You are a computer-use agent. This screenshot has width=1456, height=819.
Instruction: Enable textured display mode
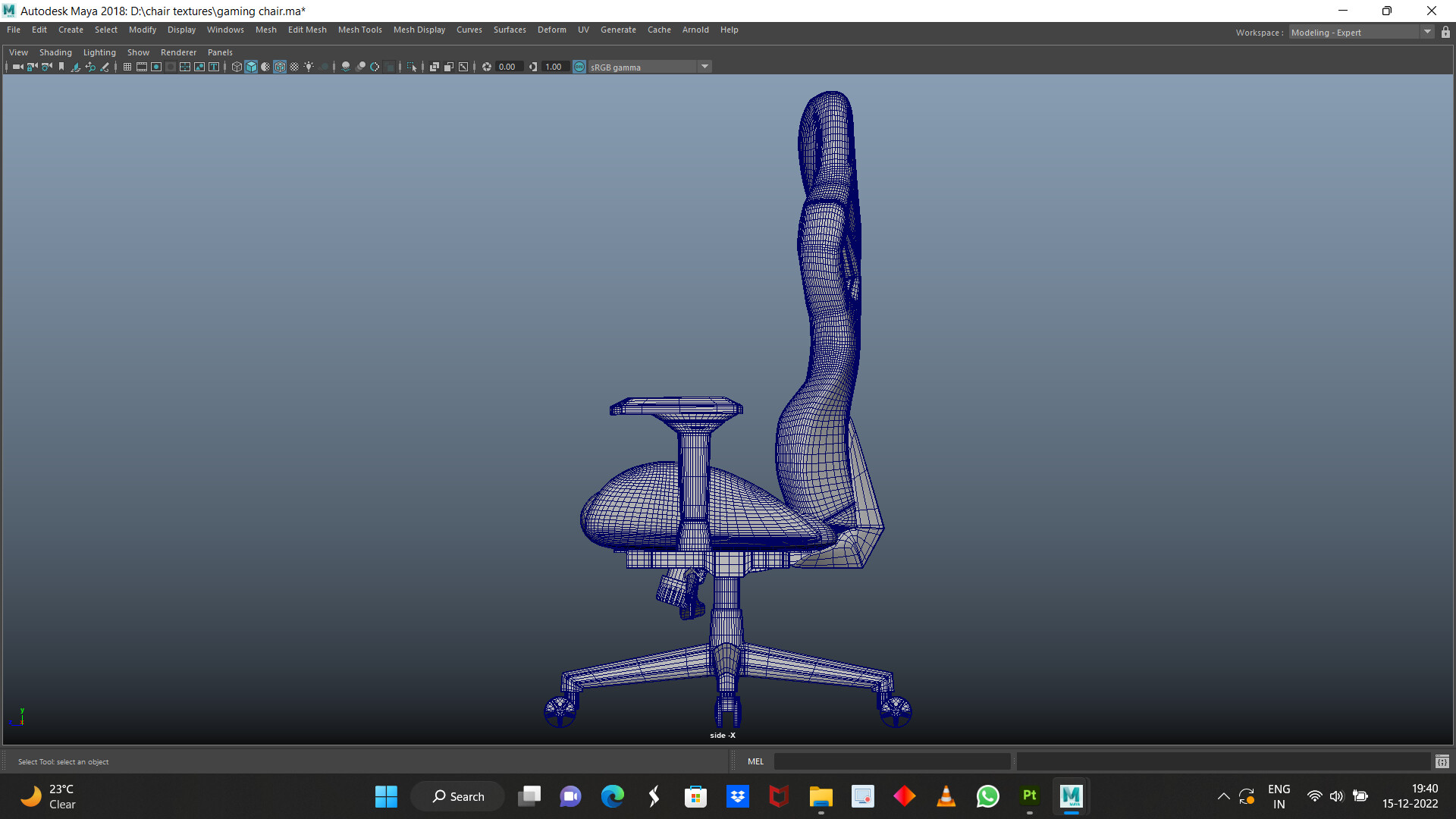coord(279,67)
